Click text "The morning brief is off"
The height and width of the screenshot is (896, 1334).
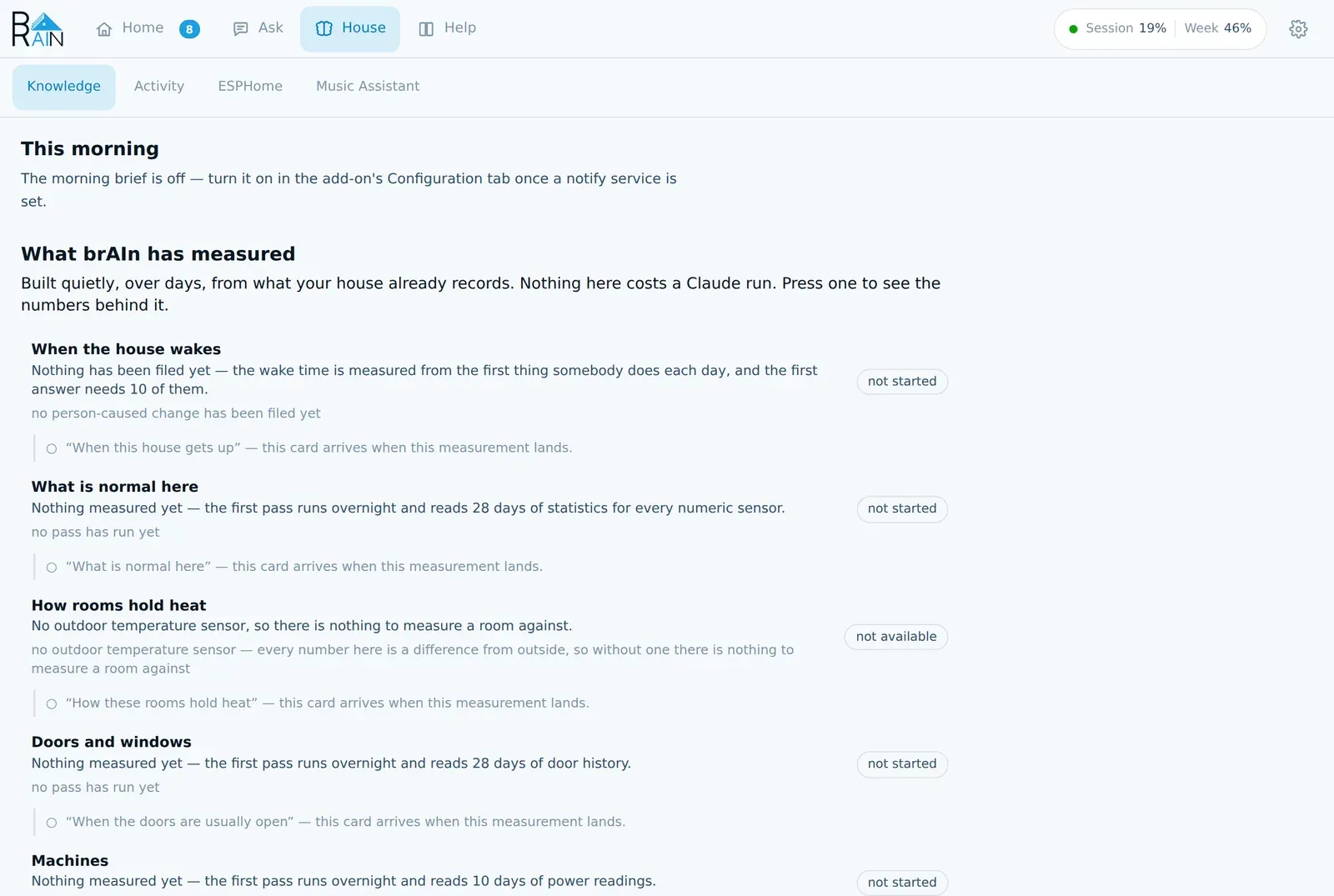pos(103,179)
